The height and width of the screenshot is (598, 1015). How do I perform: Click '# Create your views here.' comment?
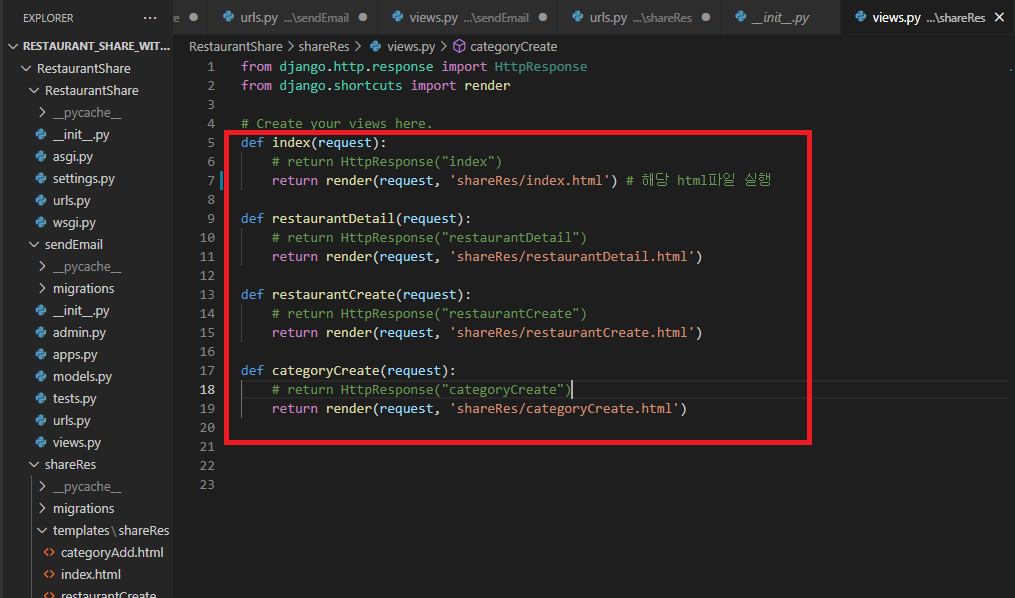(x=337, y=123)
